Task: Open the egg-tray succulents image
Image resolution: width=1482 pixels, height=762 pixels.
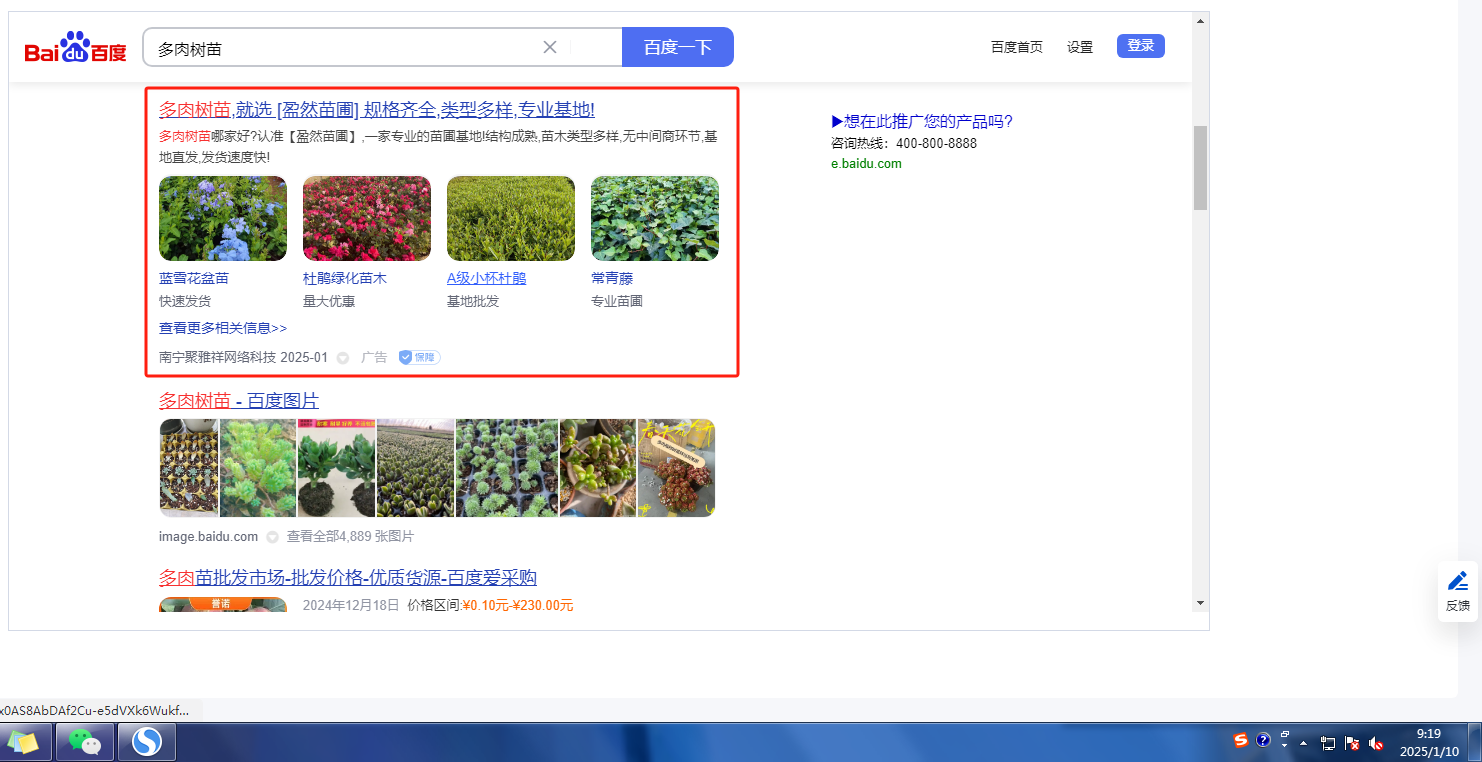Action: [x=188, y=468]
